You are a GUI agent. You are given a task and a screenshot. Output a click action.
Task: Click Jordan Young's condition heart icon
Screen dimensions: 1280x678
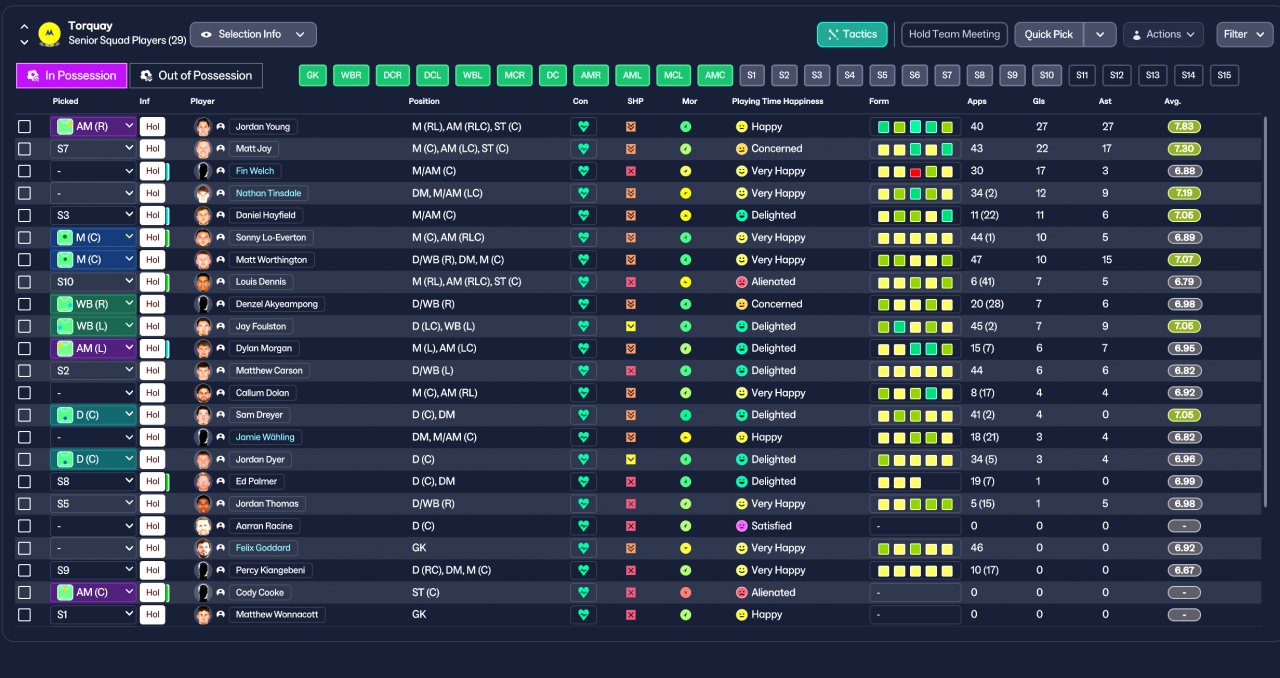[x=583, y=127]
